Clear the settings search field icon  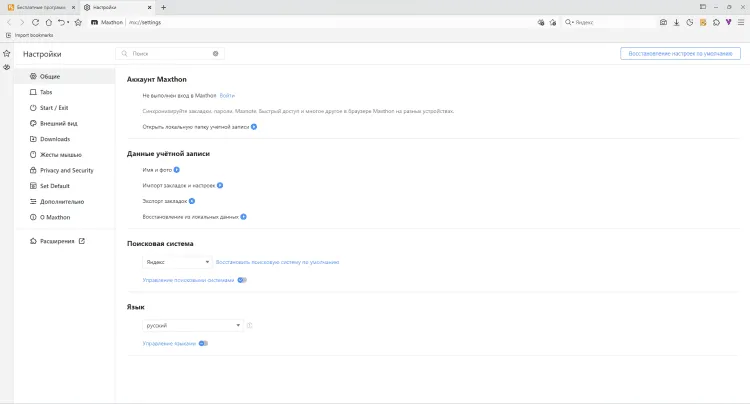tap(215, 53)
